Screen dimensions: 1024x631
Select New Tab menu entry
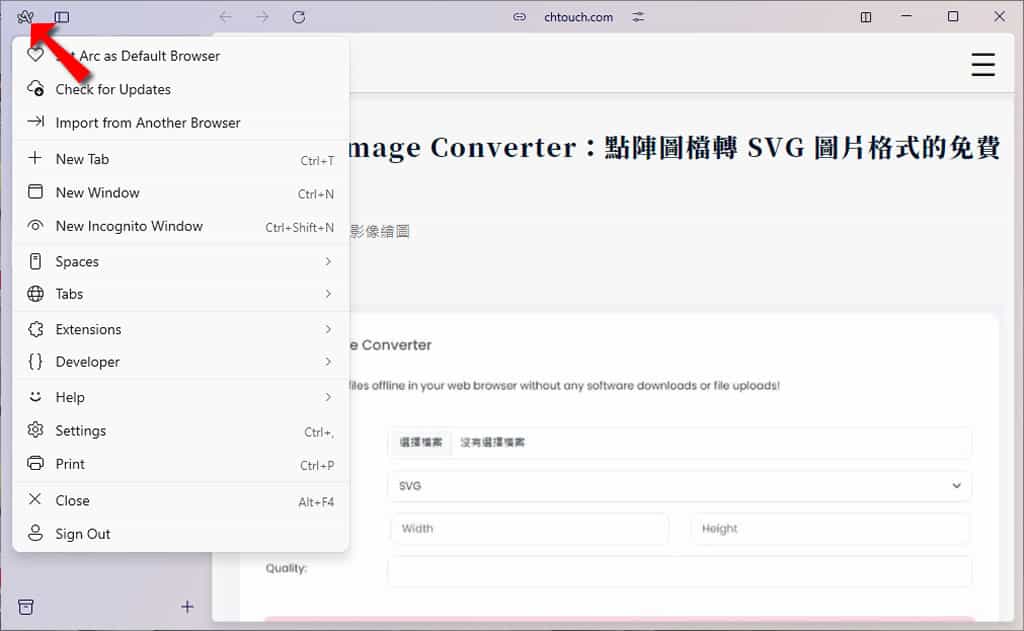click(x=181, y=159)
